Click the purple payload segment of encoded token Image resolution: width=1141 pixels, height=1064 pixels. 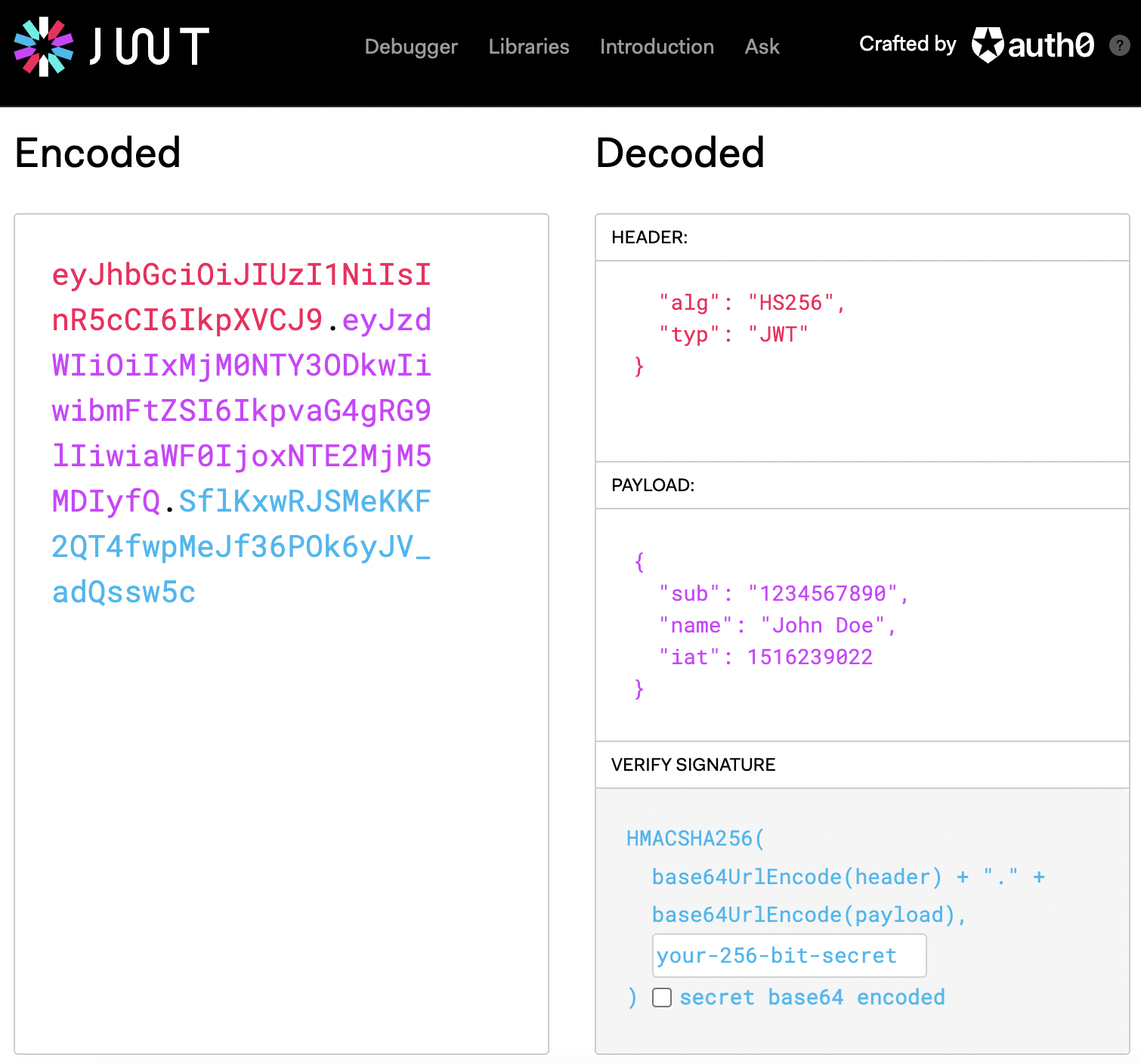coord(240,411)
